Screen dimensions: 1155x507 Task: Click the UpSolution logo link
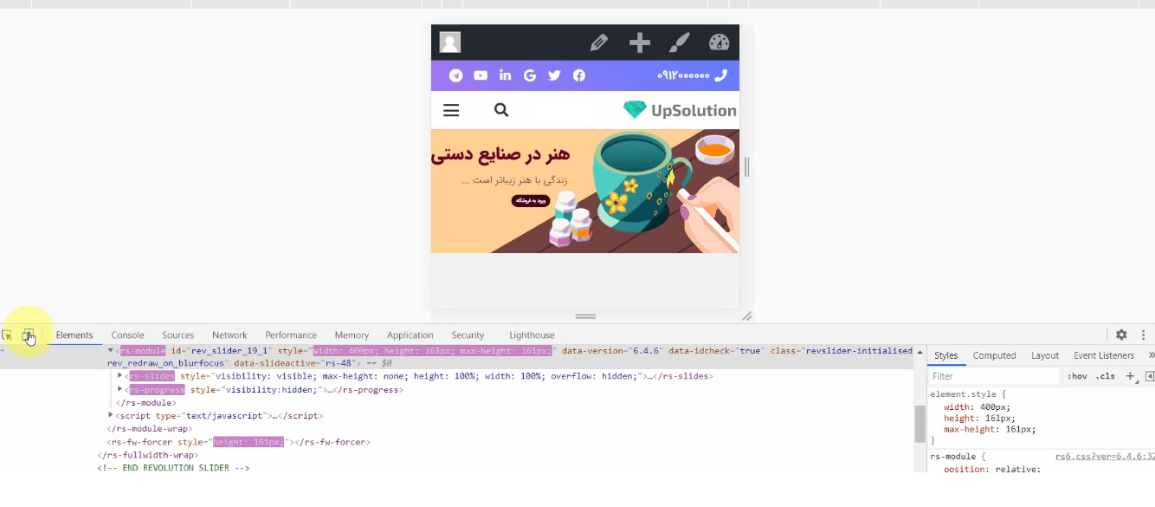click(679, 111)
